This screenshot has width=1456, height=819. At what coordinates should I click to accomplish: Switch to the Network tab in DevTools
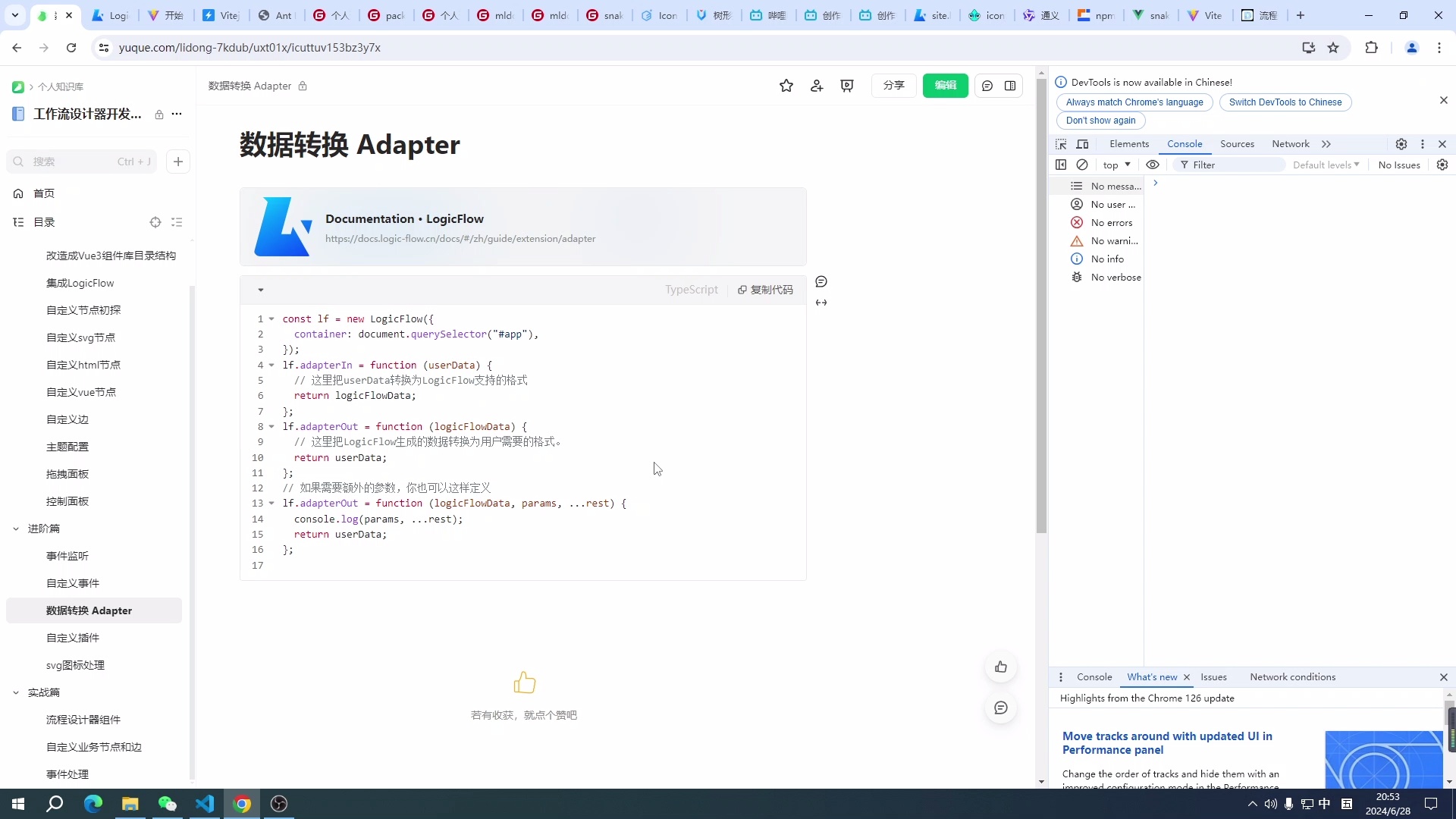1291,144
